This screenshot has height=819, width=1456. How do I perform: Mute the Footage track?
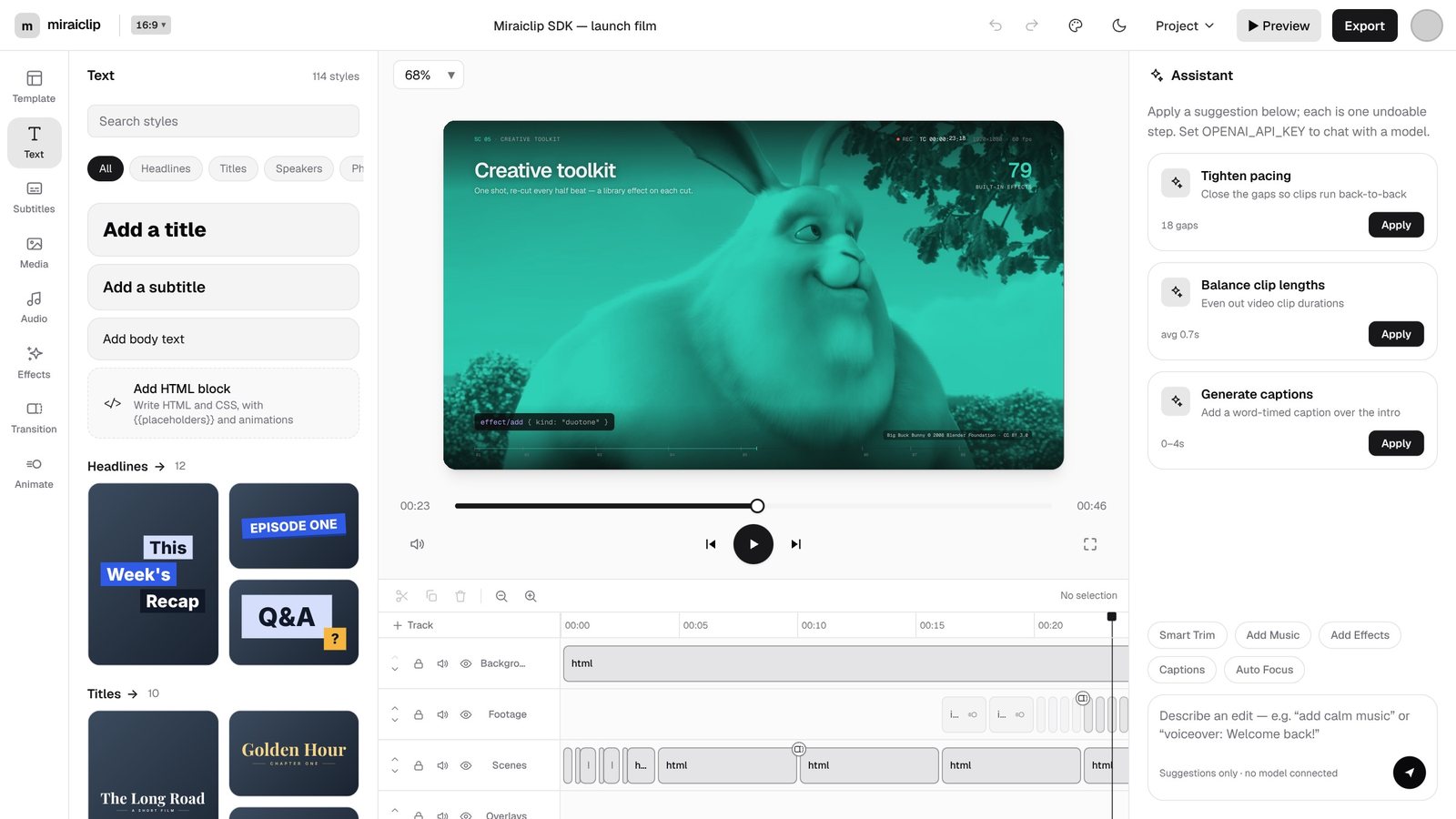click(442, 714)
